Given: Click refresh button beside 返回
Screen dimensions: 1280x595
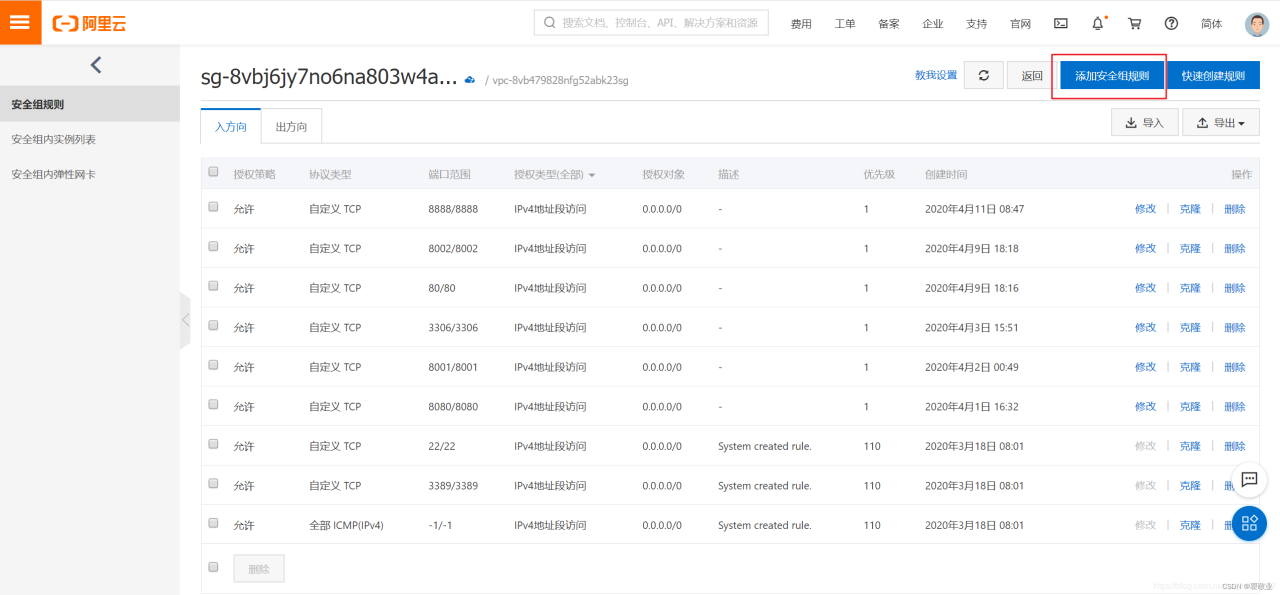Looking at the screenshot, I should [x=984, y=75].
